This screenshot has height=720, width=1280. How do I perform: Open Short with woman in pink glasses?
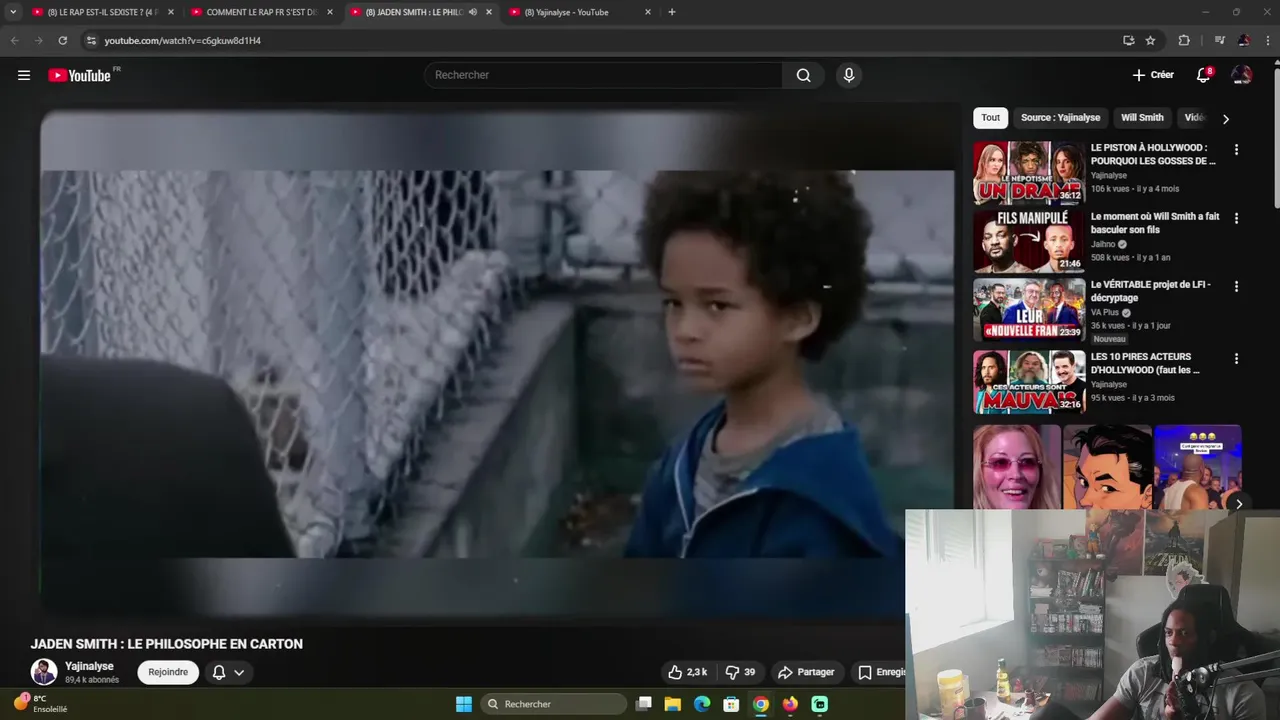[1017, 468]
